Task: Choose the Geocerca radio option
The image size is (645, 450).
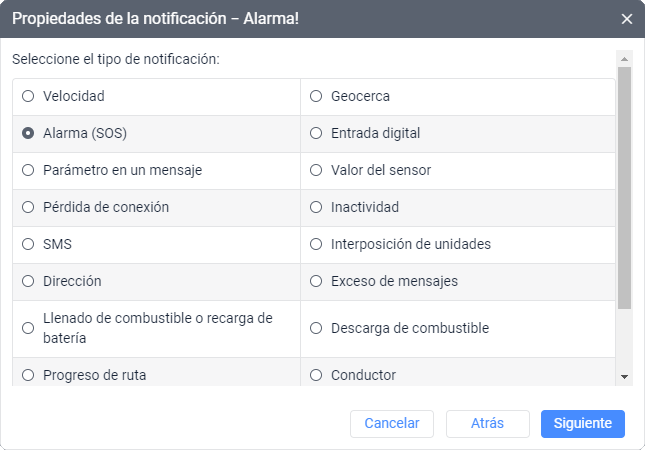Action: click(x=316, y=96)
